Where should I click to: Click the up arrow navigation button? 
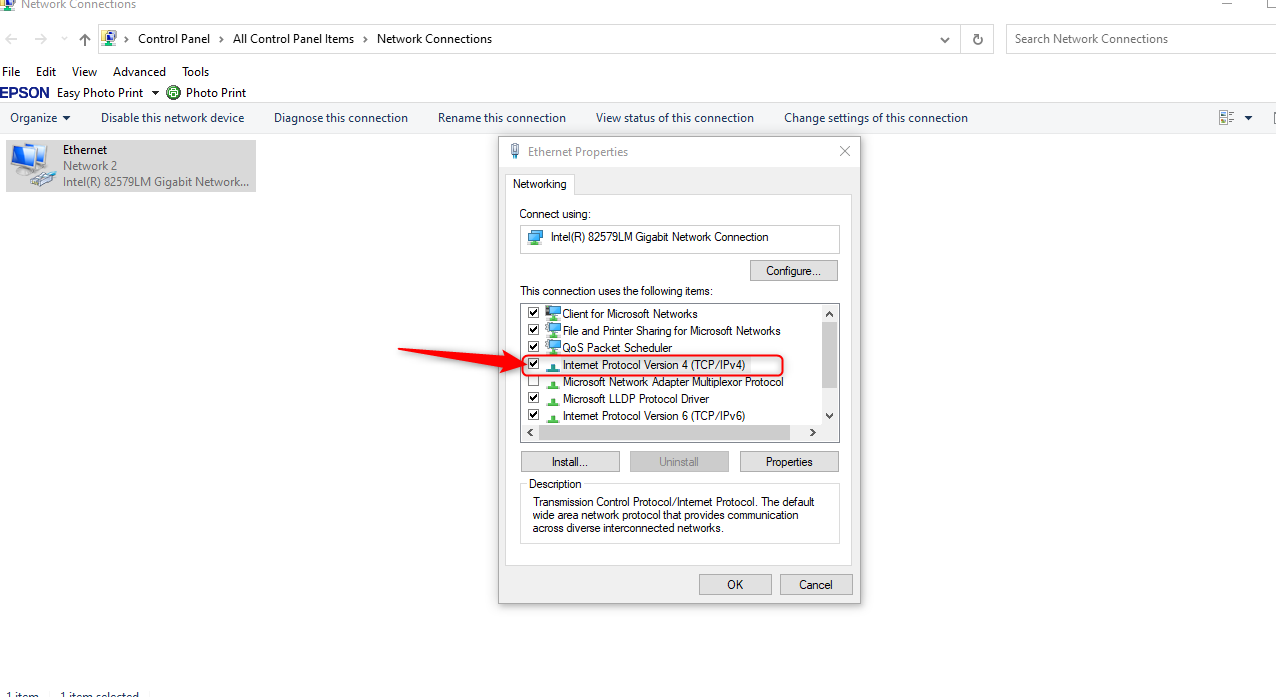pos(85,39)
